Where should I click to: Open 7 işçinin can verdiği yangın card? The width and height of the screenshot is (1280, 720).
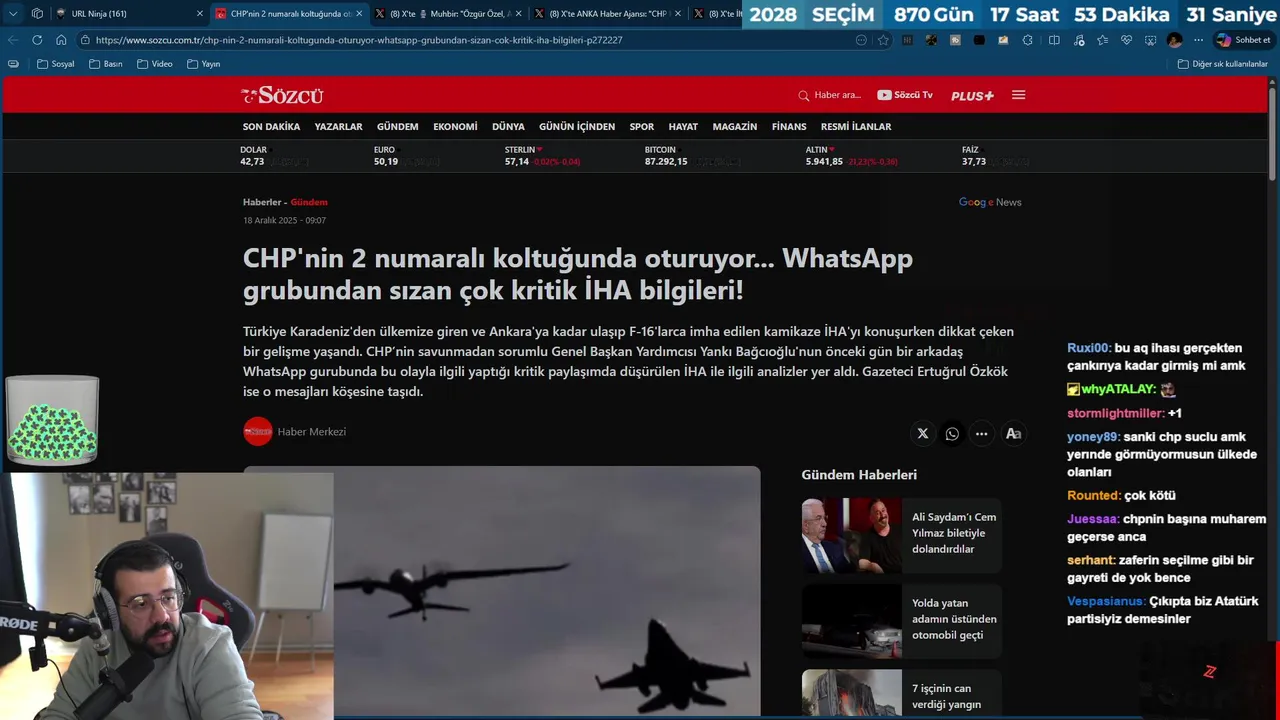point(901,694)
